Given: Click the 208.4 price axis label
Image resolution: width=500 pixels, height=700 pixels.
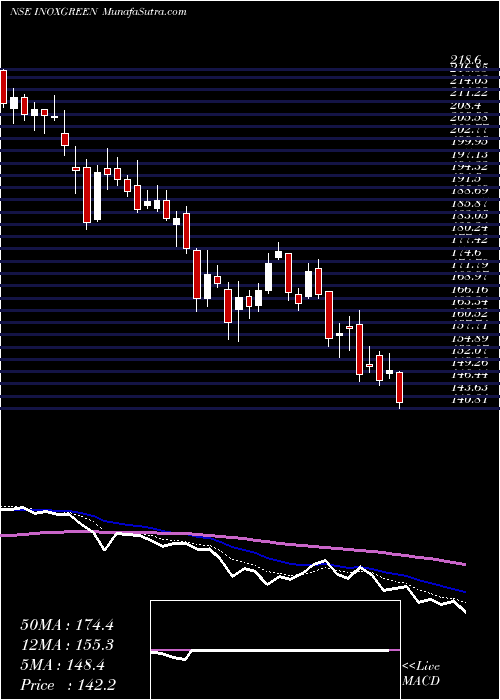Looking at the screenshot, I should (x=466, y=106).
